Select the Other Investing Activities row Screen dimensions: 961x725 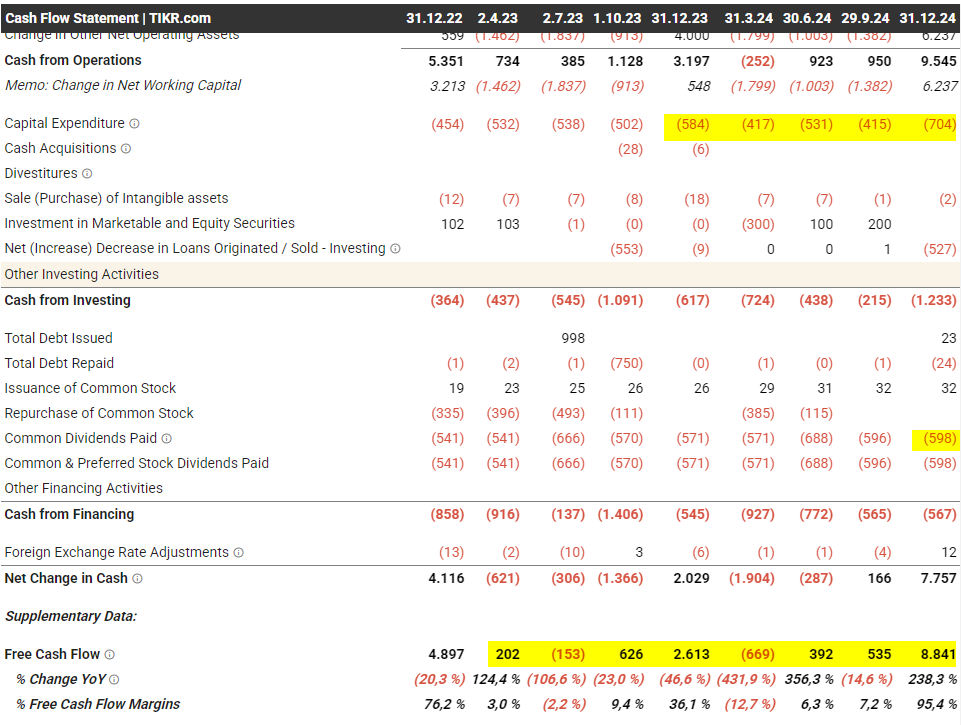point(480,275)
